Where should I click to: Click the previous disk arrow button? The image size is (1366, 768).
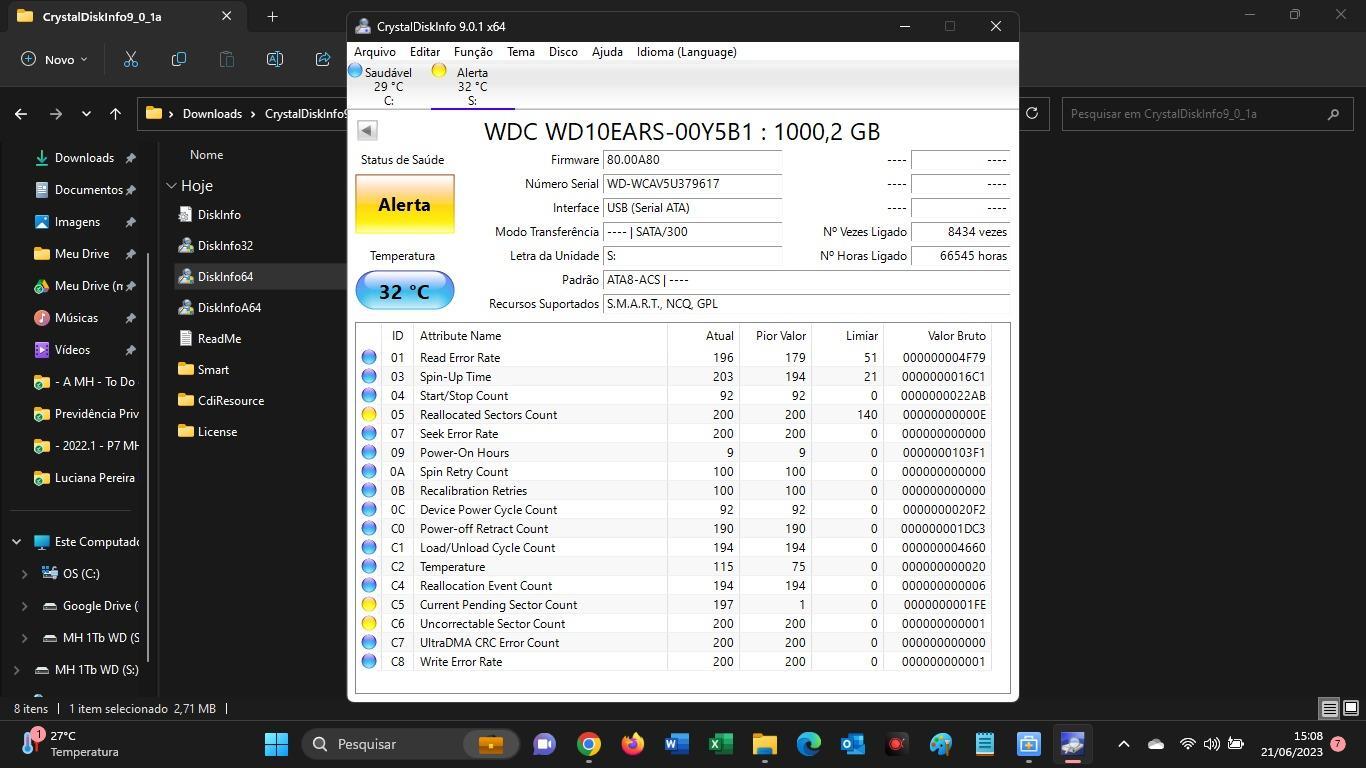pyautogui.click(x=367, y=130)
